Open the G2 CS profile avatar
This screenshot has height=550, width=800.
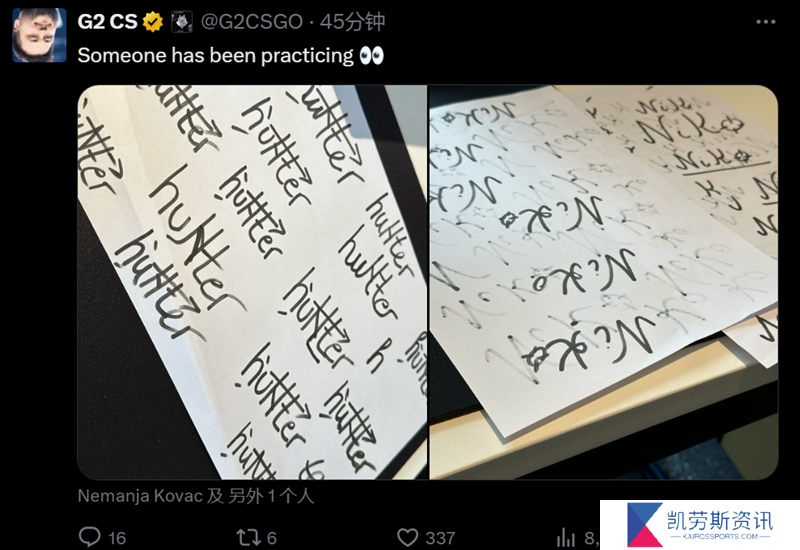tap(39, 35)
